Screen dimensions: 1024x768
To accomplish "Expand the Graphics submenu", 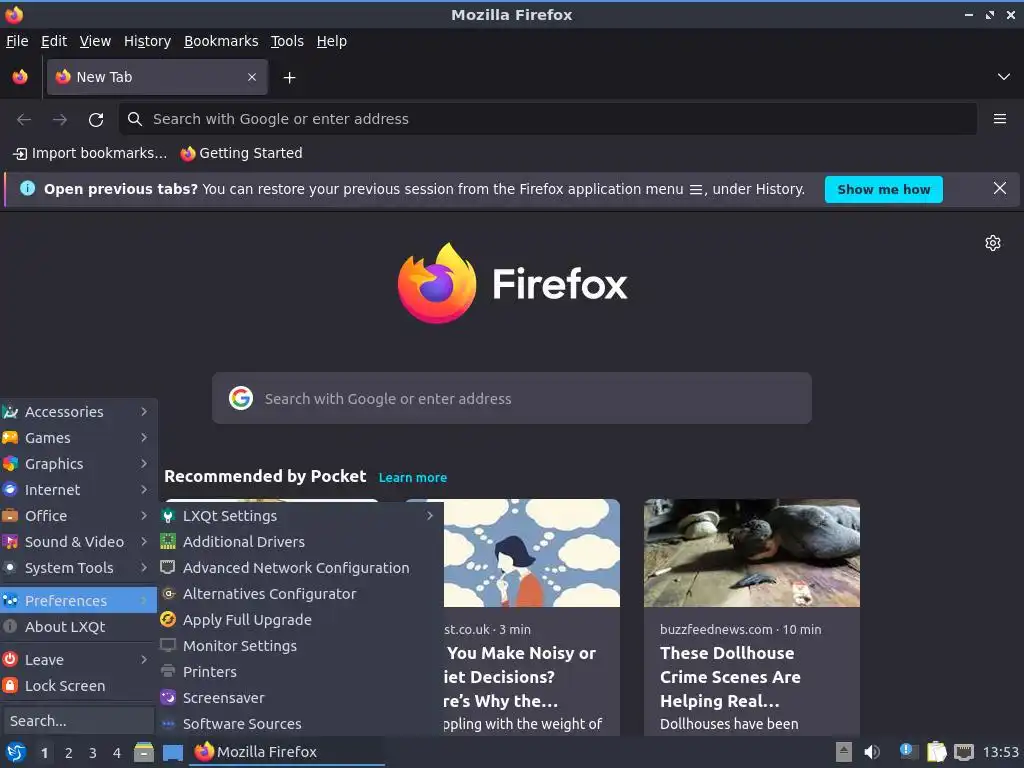I will pyautogui.click(x=78, y=464).
